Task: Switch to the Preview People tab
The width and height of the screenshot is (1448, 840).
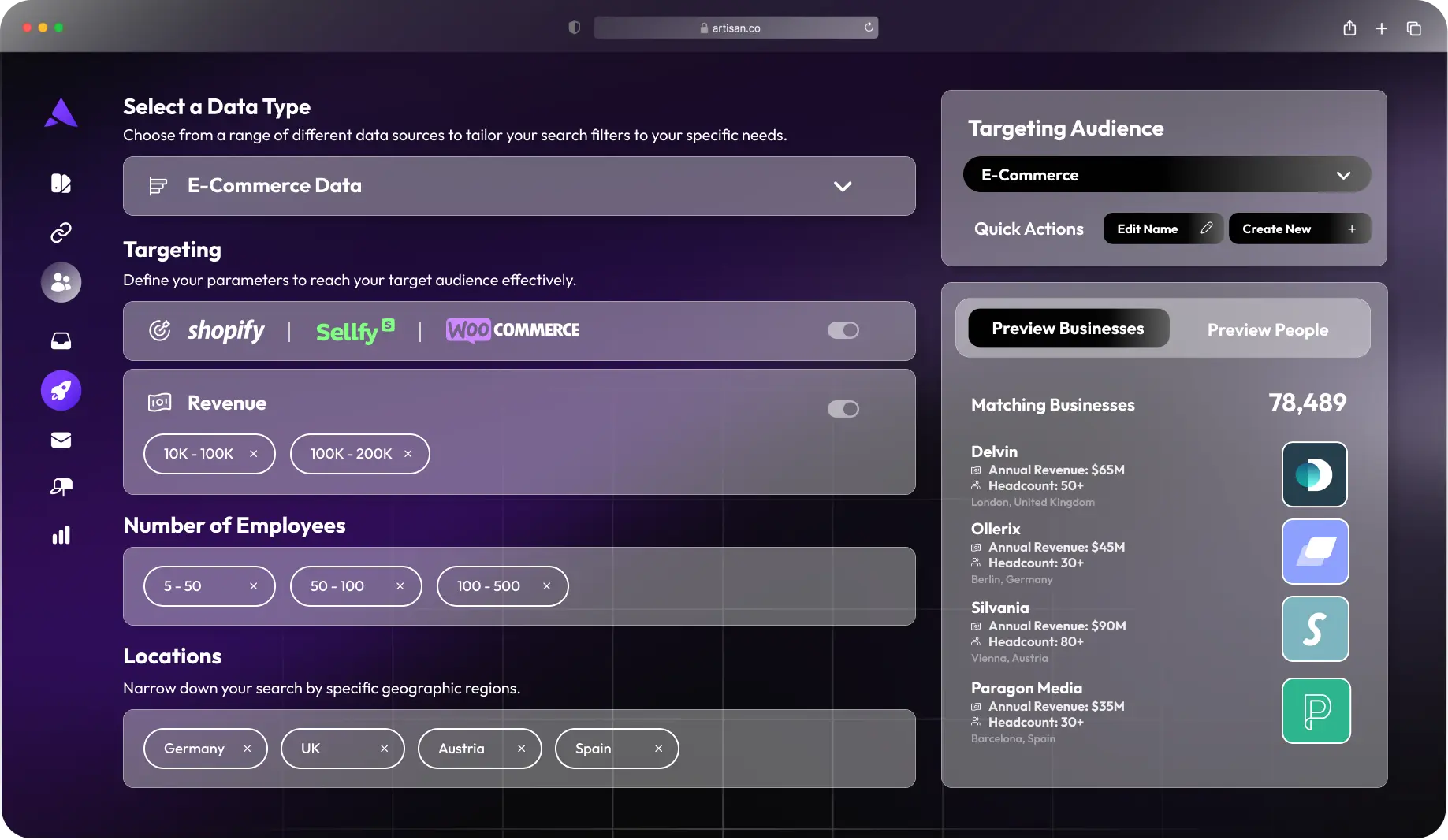Action: point(1267,329)
